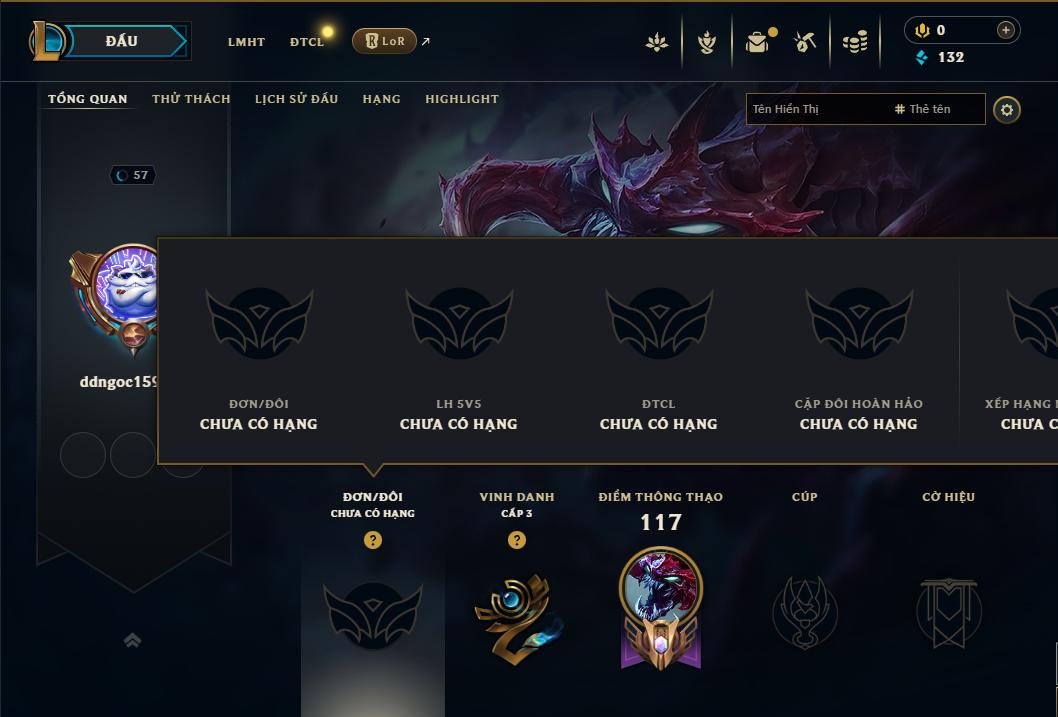
Task: Click the question mark under Đơn/Đôi
Action: pyautogui.click(x=373, y=540)
